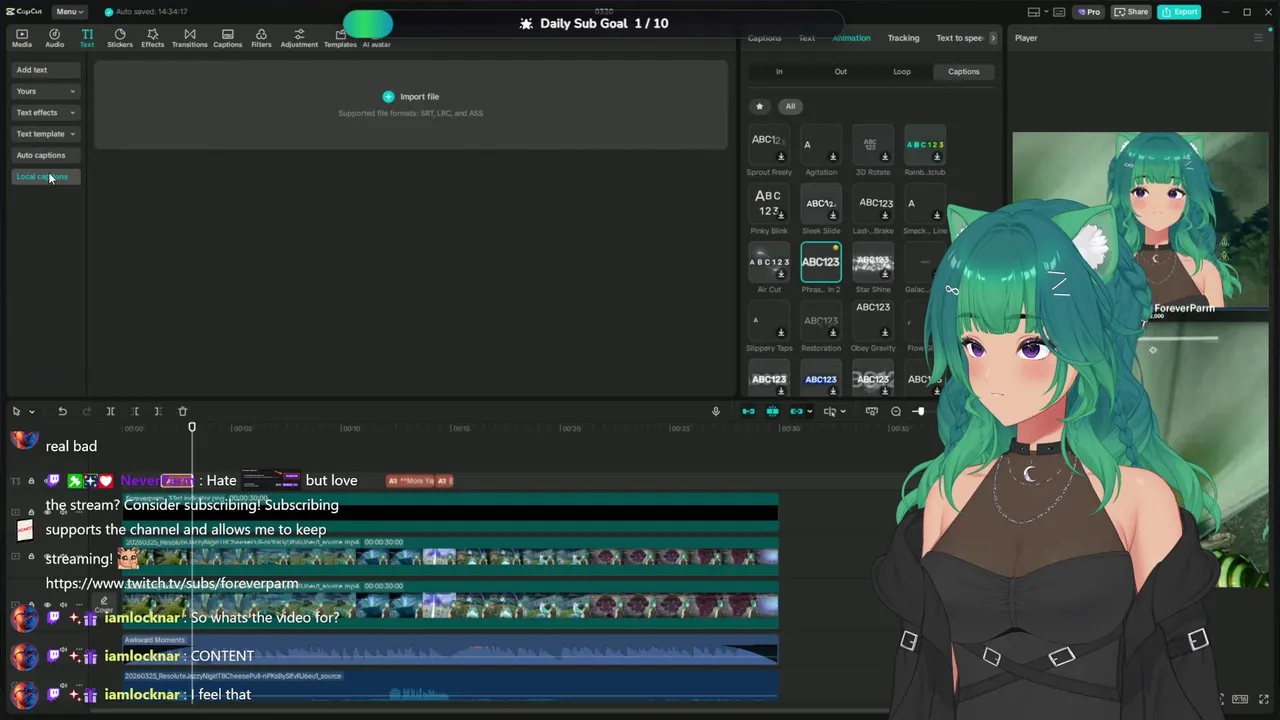Switch to the Animation properties tab
The image size is (1280, 720).
[x=851, y=38]
